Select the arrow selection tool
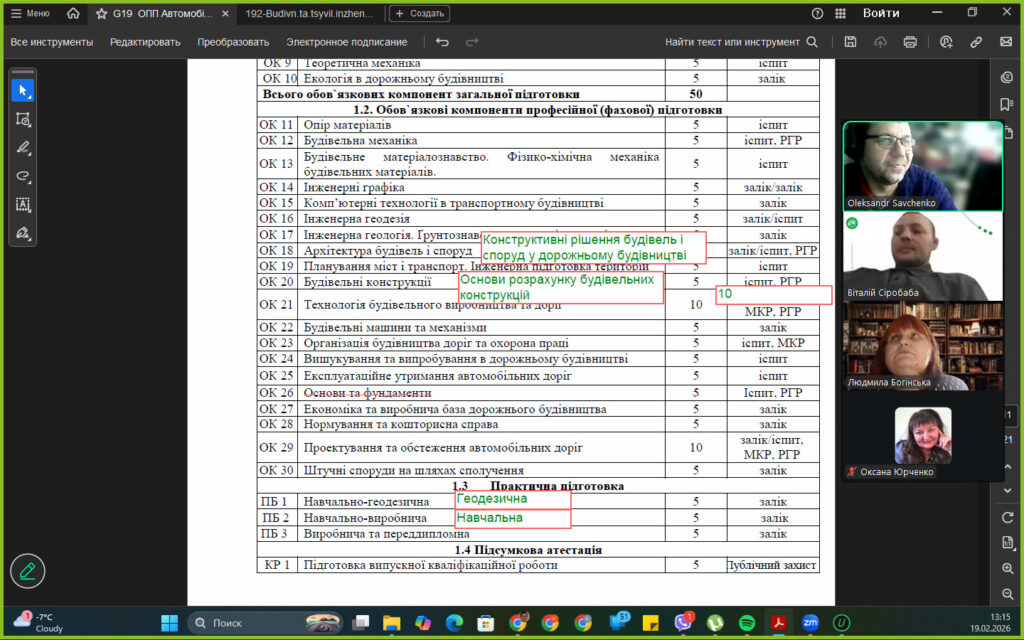The width and height of the screenshot is (1024, 640). (x=23, y=91)
